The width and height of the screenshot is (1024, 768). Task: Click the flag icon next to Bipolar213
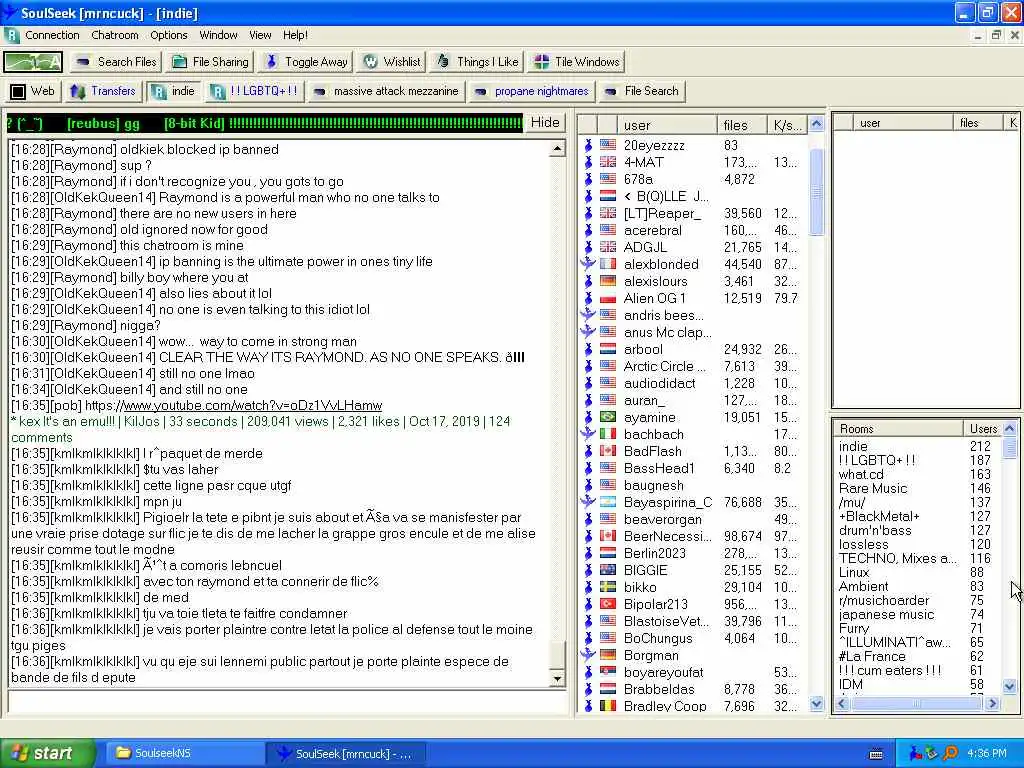pyautogui.click(x=608, y=603)
